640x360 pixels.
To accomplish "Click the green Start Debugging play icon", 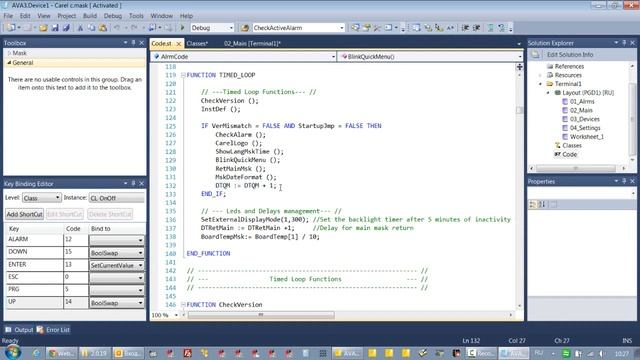I will 182,28.
